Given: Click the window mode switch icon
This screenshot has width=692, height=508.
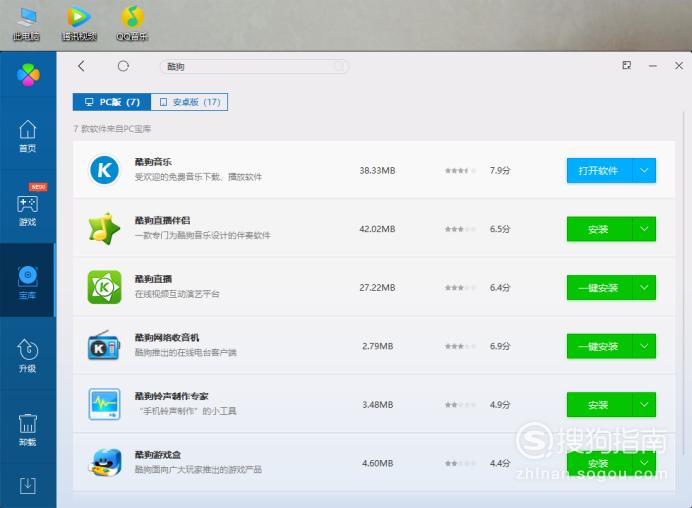Looking at the screenshot, I should (x=626, y=65).
